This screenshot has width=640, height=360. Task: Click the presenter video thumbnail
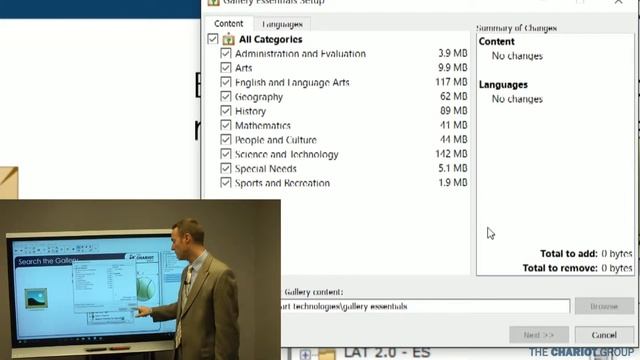point(140,280)
